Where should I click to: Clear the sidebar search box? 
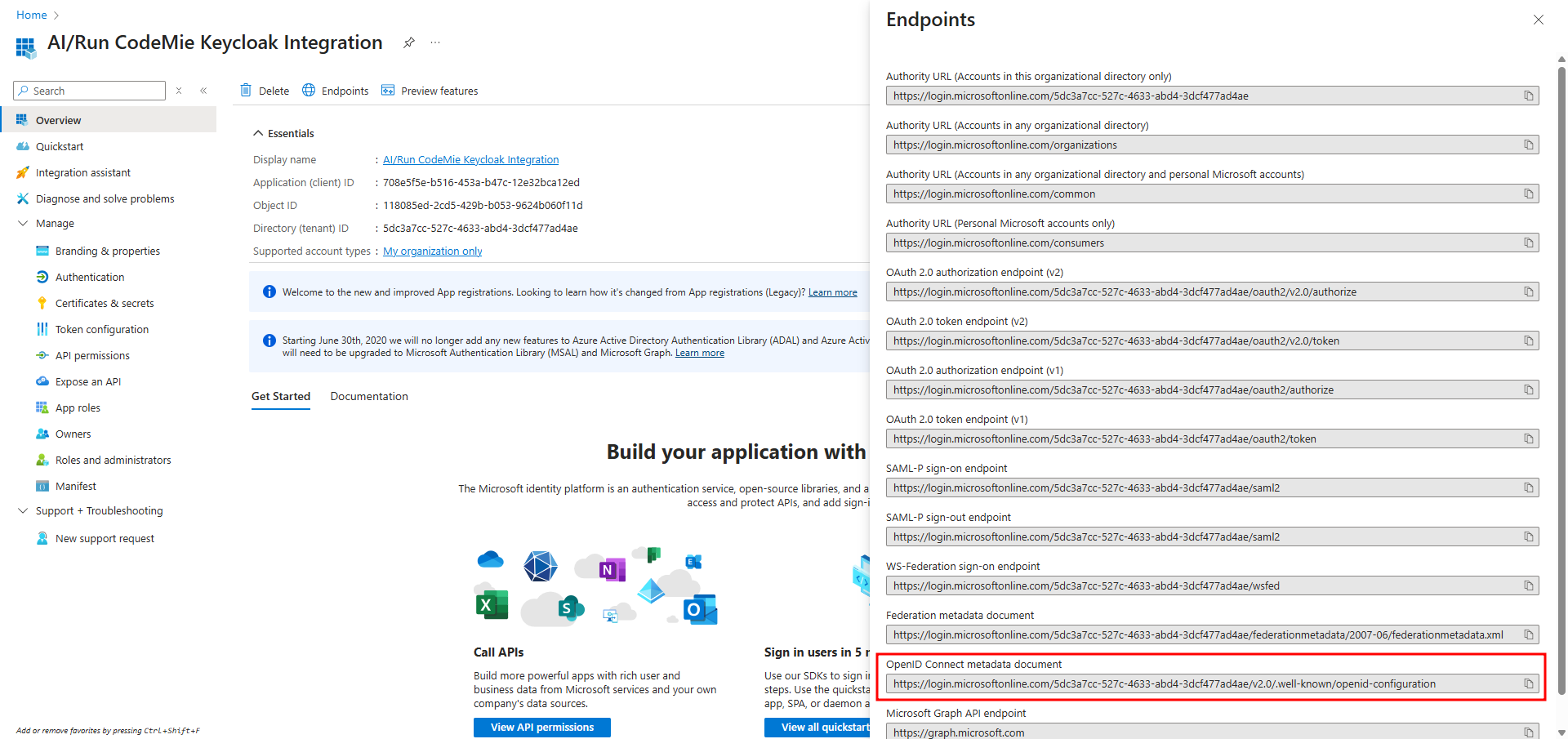179,91
